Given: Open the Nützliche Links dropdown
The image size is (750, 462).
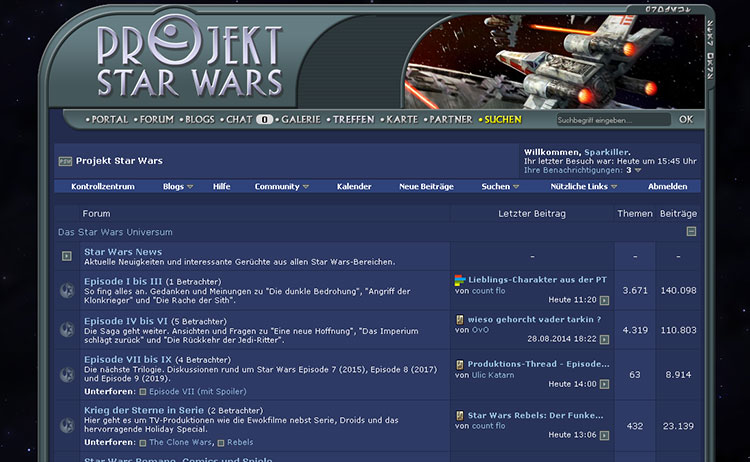Looking at the screenshot, I should (584, 186).
